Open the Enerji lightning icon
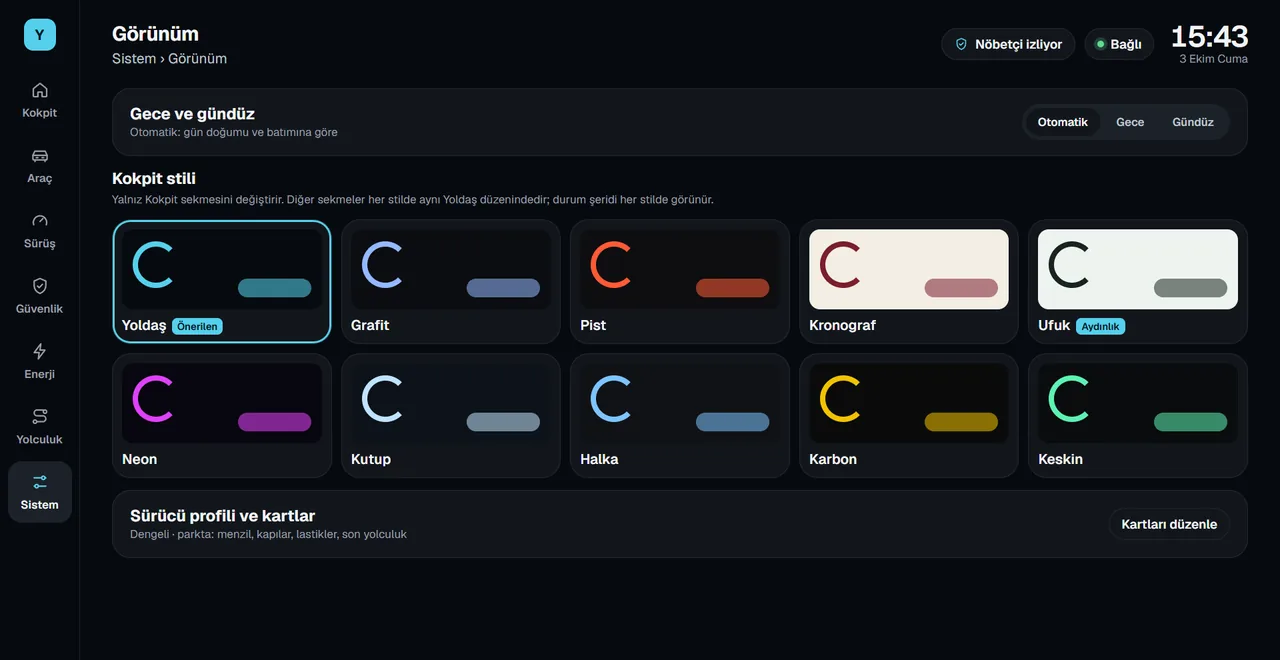The width and height of the screenshot is (1280, 660). tap(40, 351)
